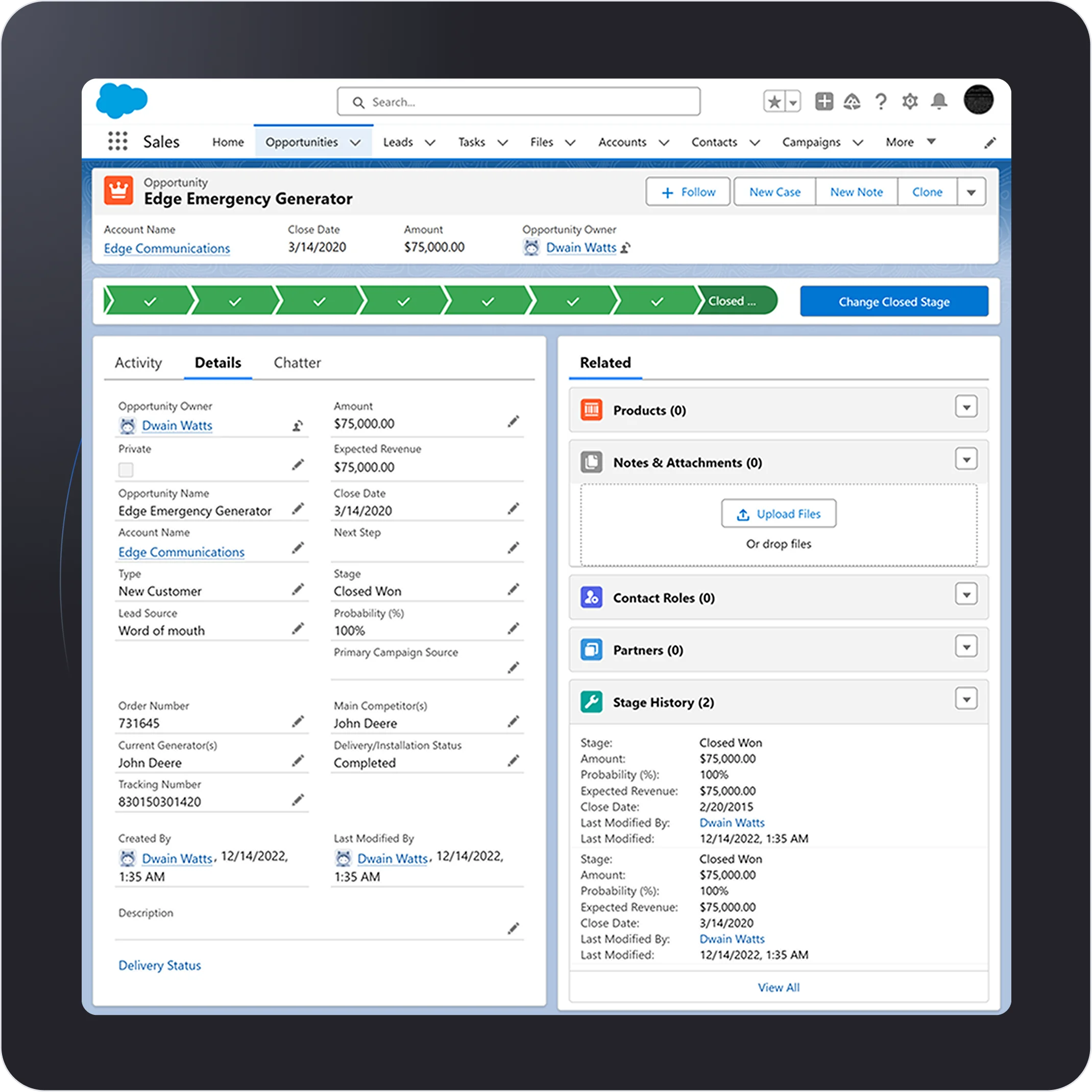This screenshot has width=1092, height=1092.
Task: Edit the Private field pencil
Action: coord(298,465)
